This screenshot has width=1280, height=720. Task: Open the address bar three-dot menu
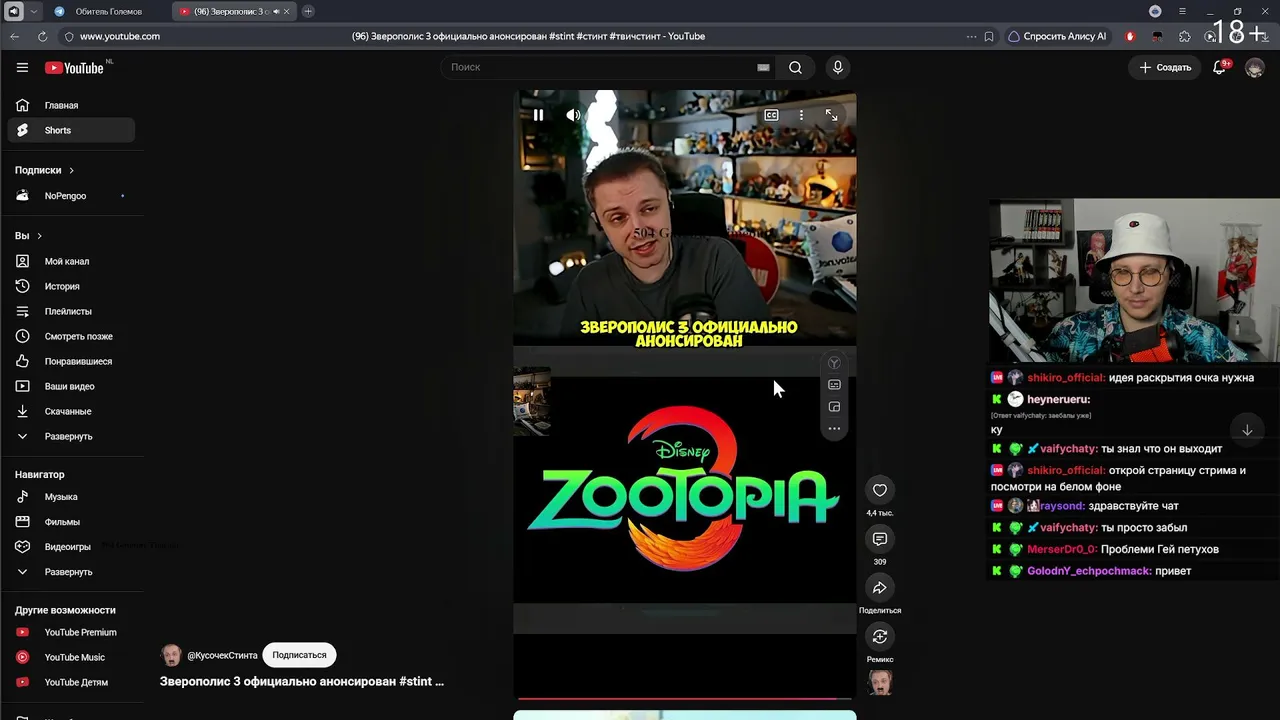pos(971,36)
